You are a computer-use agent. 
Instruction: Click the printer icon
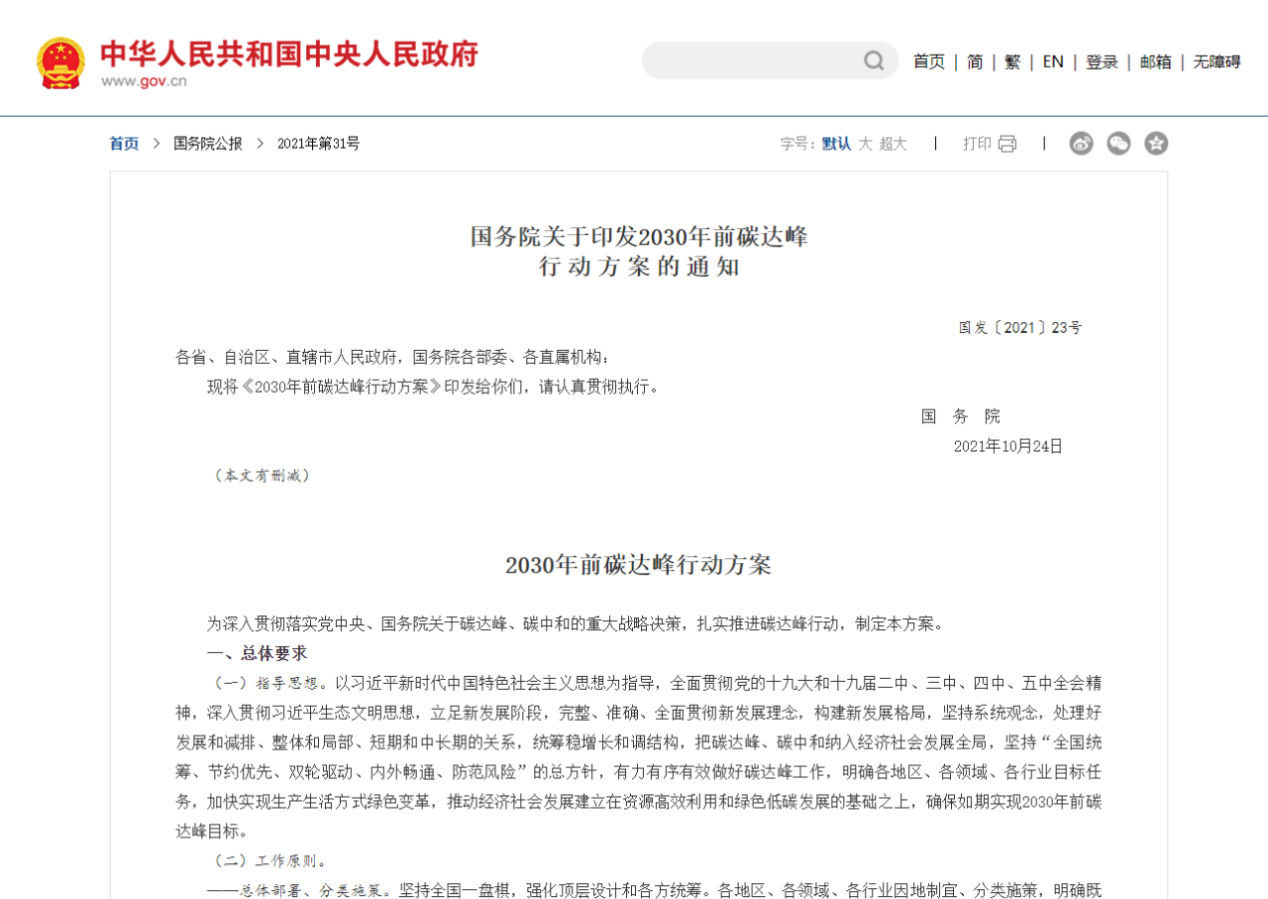click(1006, 144)
